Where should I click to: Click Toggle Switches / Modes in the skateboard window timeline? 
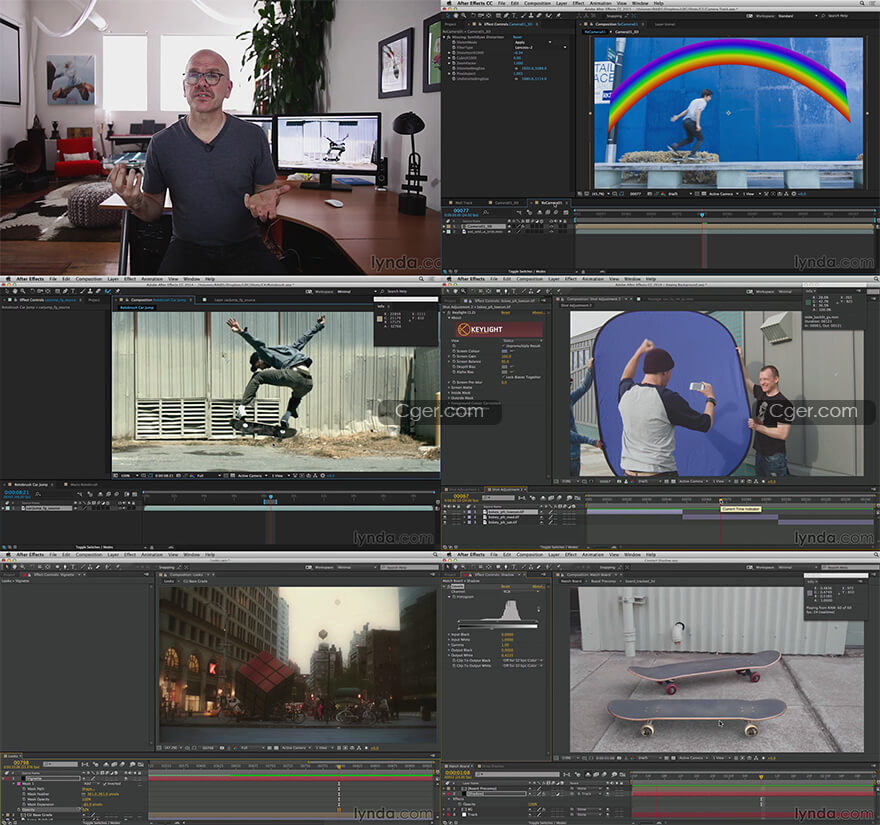547,823
